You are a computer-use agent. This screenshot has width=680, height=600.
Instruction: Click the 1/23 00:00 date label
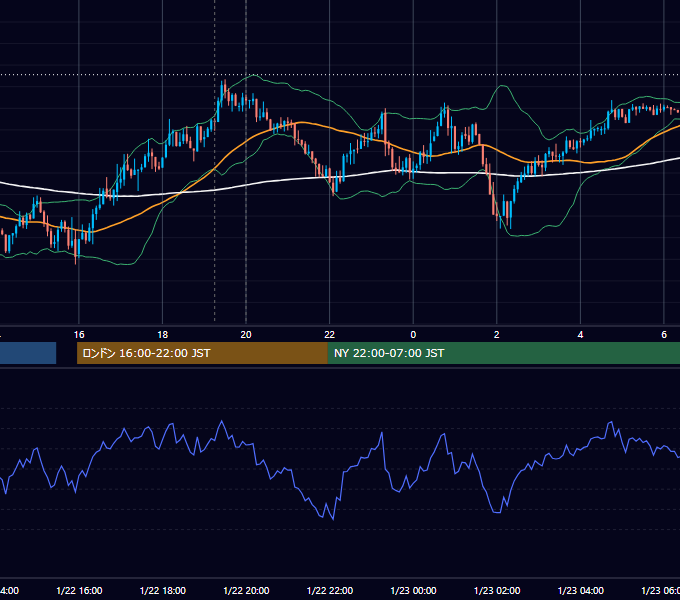point(413,590)
